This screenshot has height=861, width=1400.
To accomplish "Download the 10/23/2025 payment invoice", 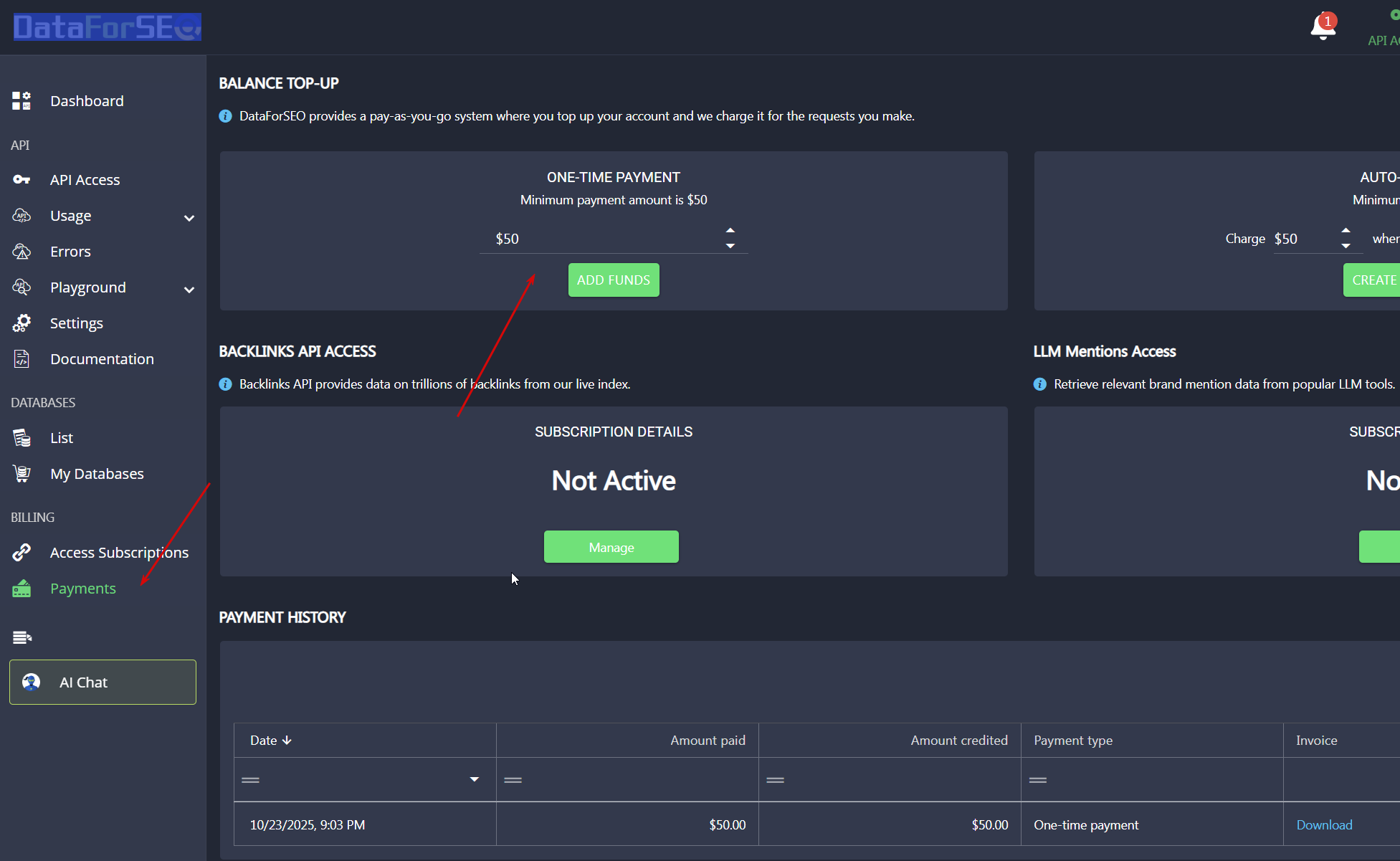I will pyautogui.click(x=1324, y=825).
